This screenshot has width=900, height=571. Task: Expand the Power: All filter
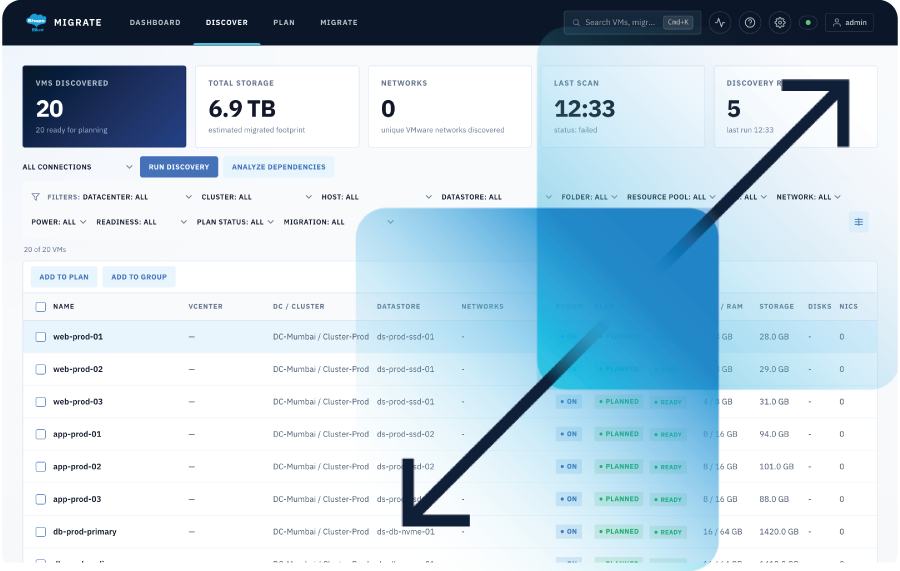click(x=59, y=222)
